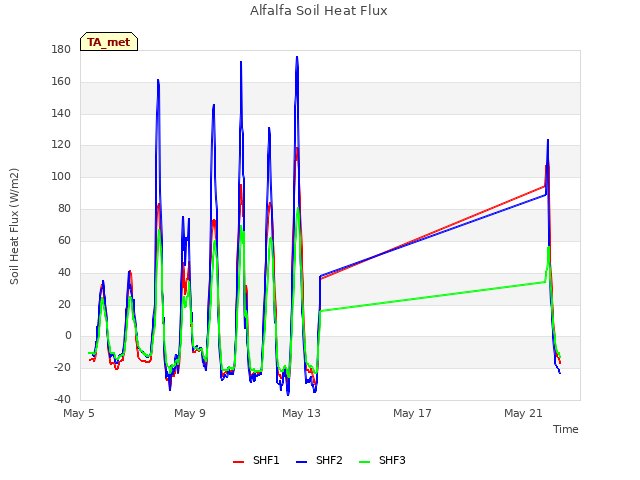This screenshot has height=480, width=640.
Task: Click the May 5 x-axis label
Action: 79,413
